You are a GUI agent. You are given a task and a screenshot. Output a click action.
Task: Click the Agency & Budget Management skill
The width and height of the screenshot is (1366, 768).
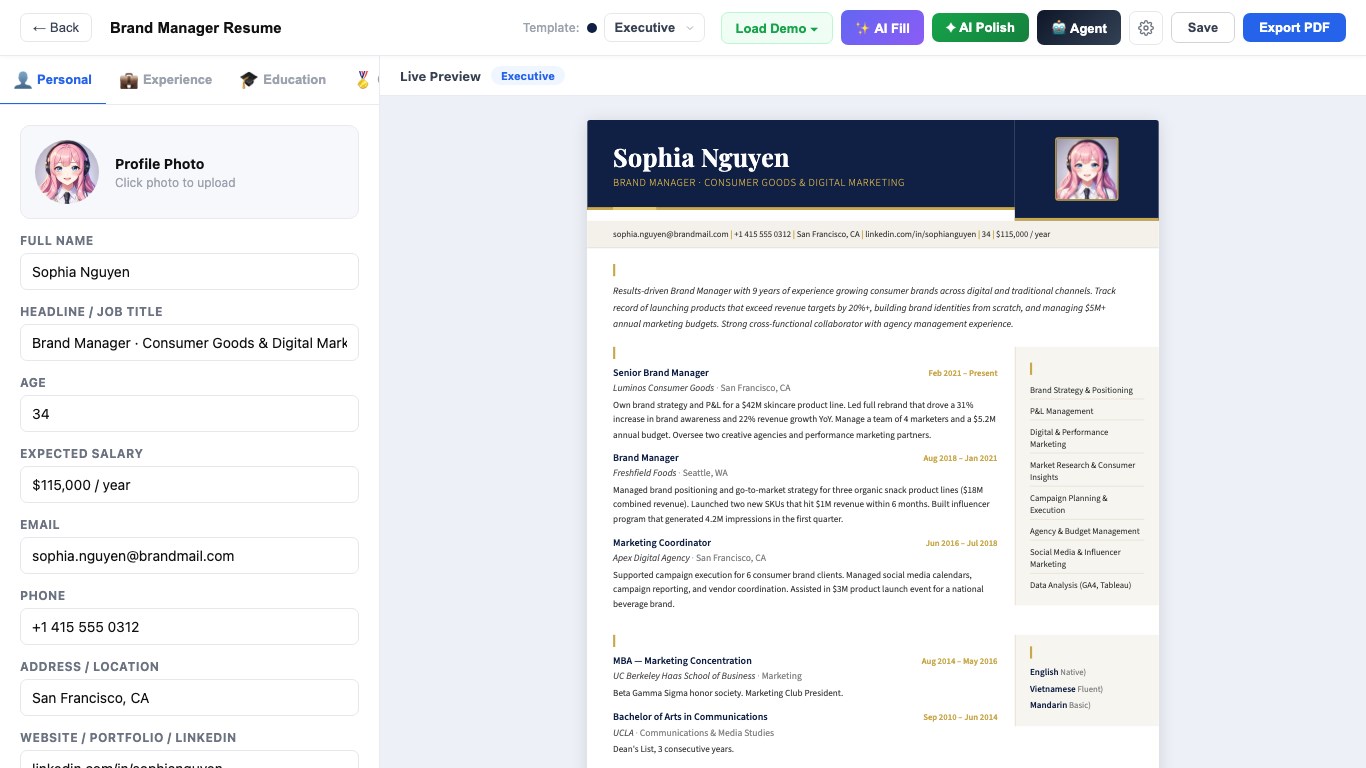click(x=1085, y=531)
